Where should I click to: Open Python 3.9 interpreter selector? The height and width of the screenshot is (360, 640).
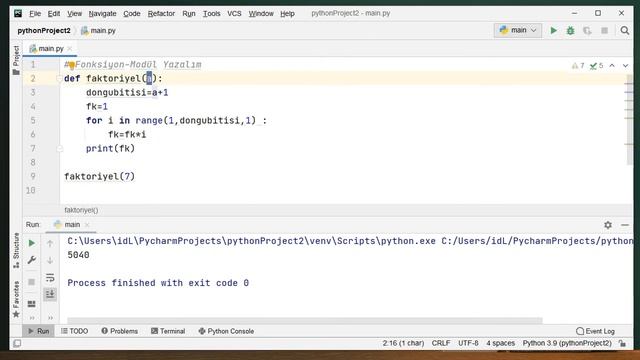(x=567, y=343)
